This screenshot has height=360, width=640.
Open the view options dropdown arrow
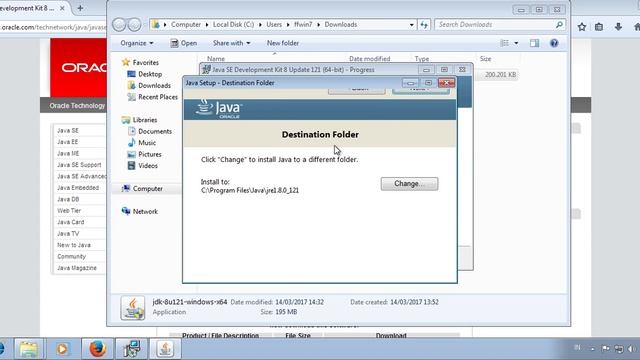click(x=516, y=43)
